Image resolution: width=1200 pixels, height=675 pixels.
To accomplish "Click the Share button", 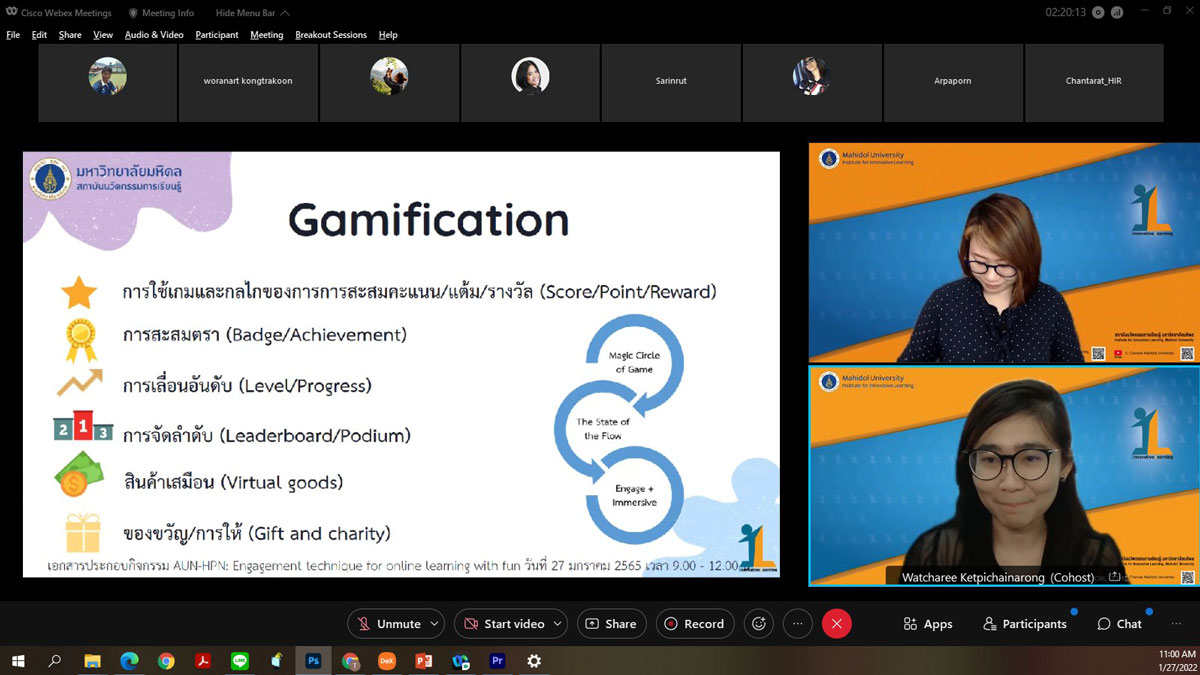I will 610,624.
